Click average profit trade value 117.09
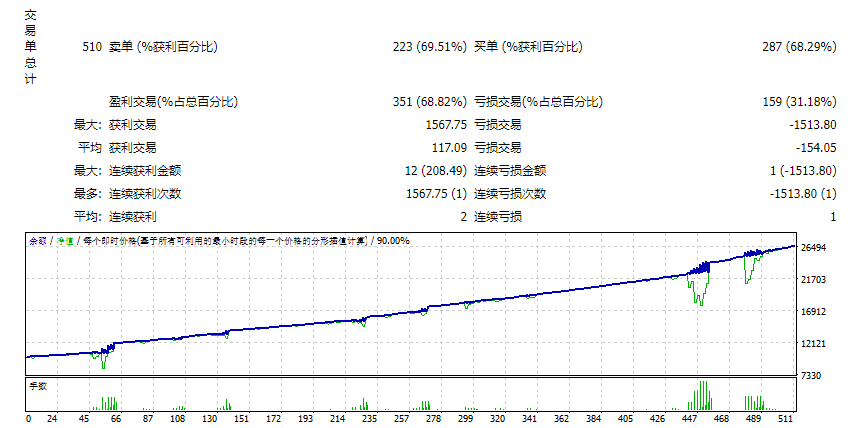This screenshot has width=852, height=428. [449, 148]
